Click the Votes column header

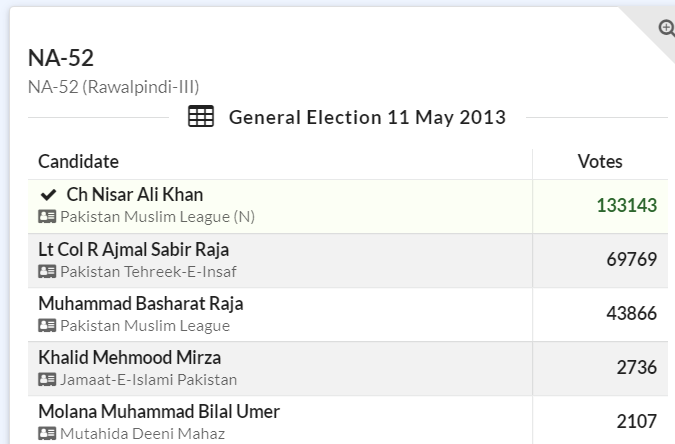pyautogui.click(x=600, y=161)
